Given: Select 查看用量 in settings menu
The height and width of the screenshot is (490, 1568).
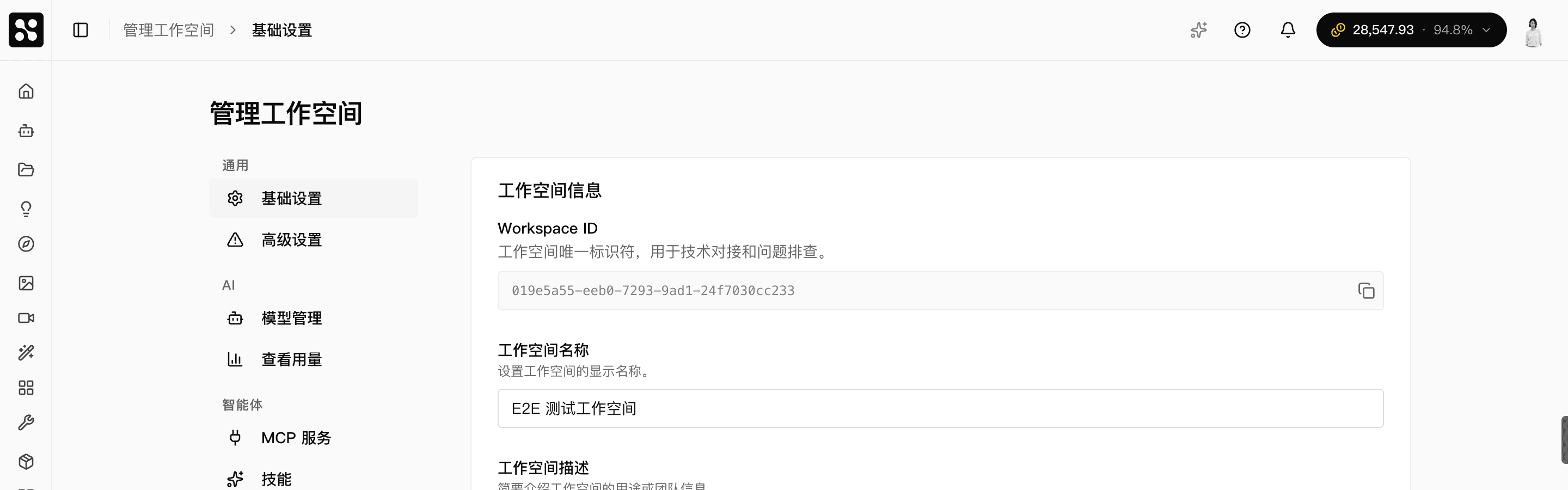Looking at the screenshot, I should tap(314, 360).
